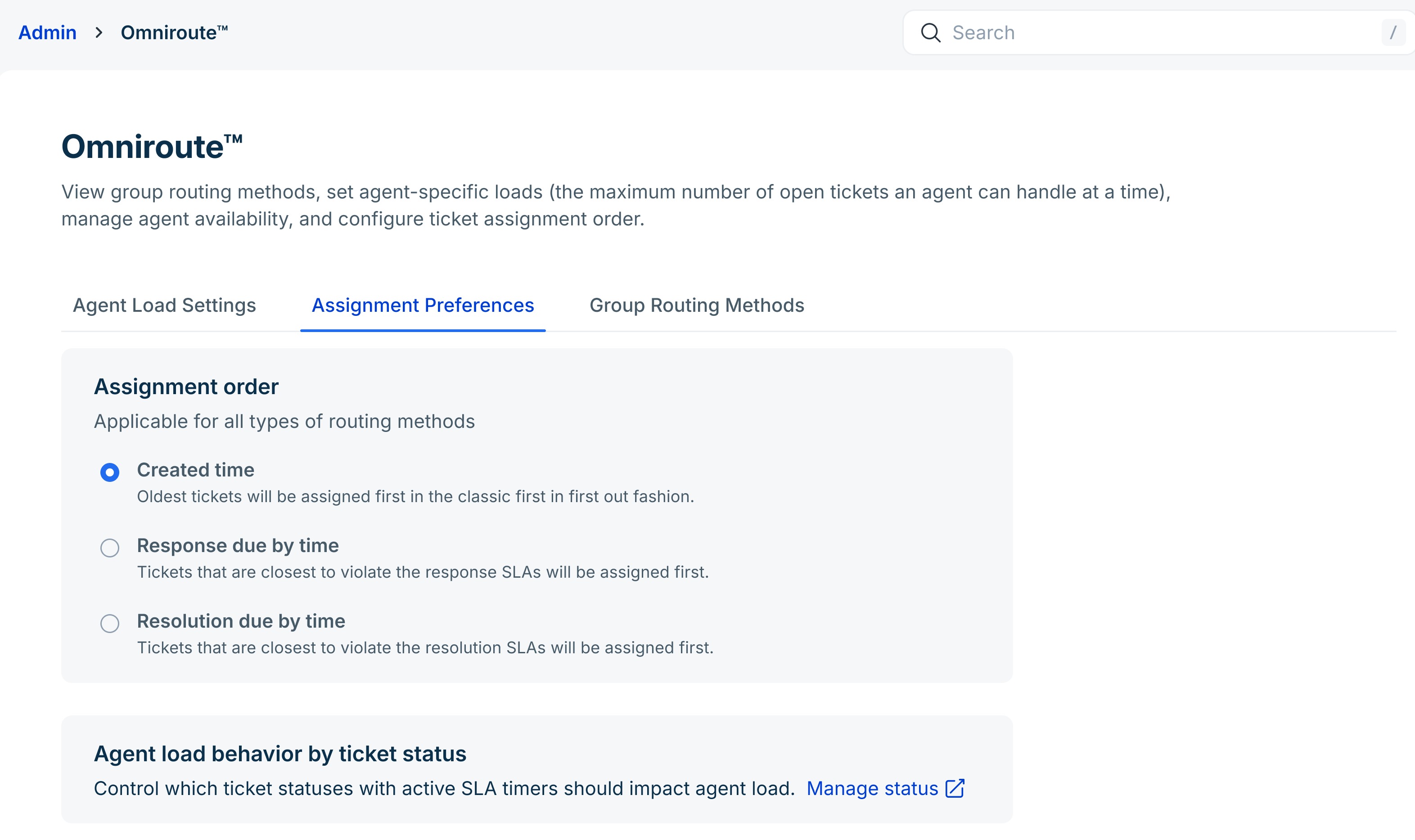1415x840 pixels.
Task: Open the Manage status link
Action: [x=872, y=789]
